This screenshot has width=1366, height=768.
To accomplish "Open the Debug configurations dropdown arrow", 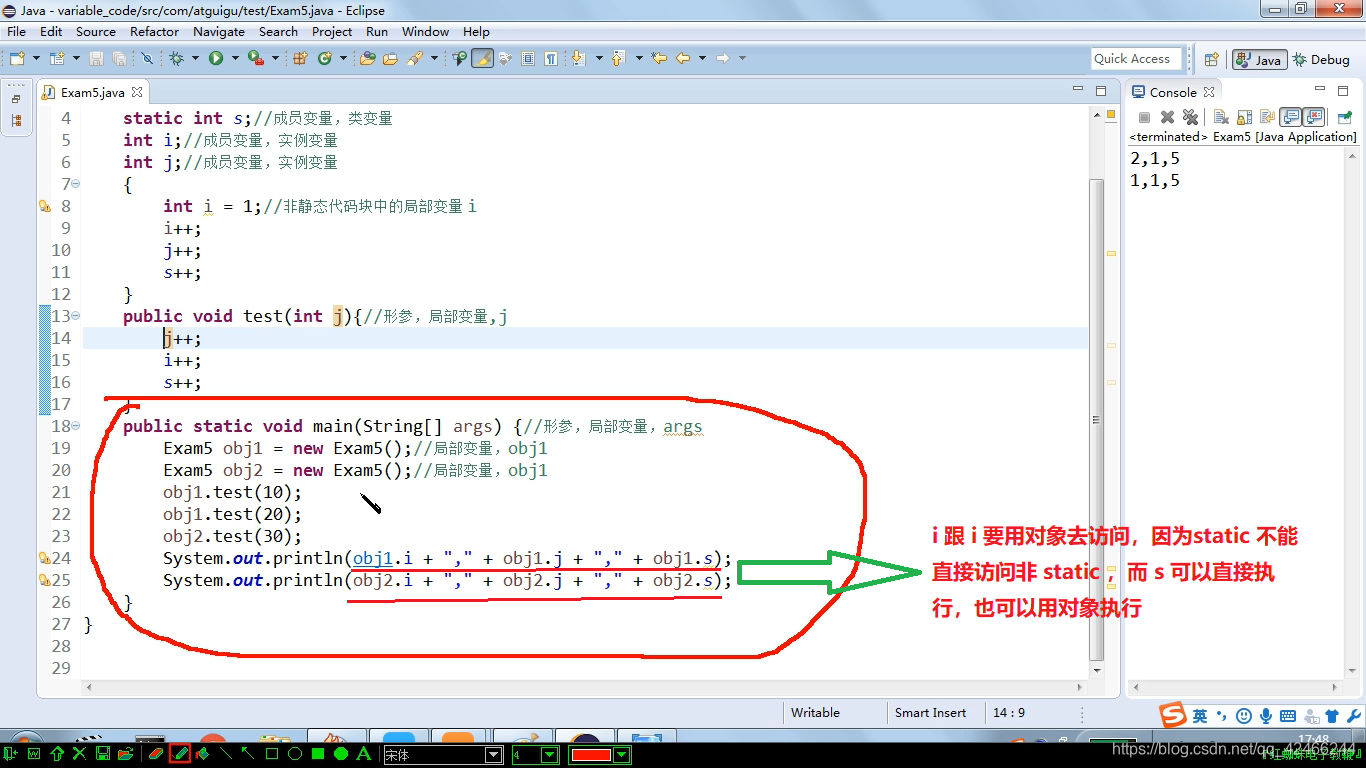I will (x=196, y=59).
